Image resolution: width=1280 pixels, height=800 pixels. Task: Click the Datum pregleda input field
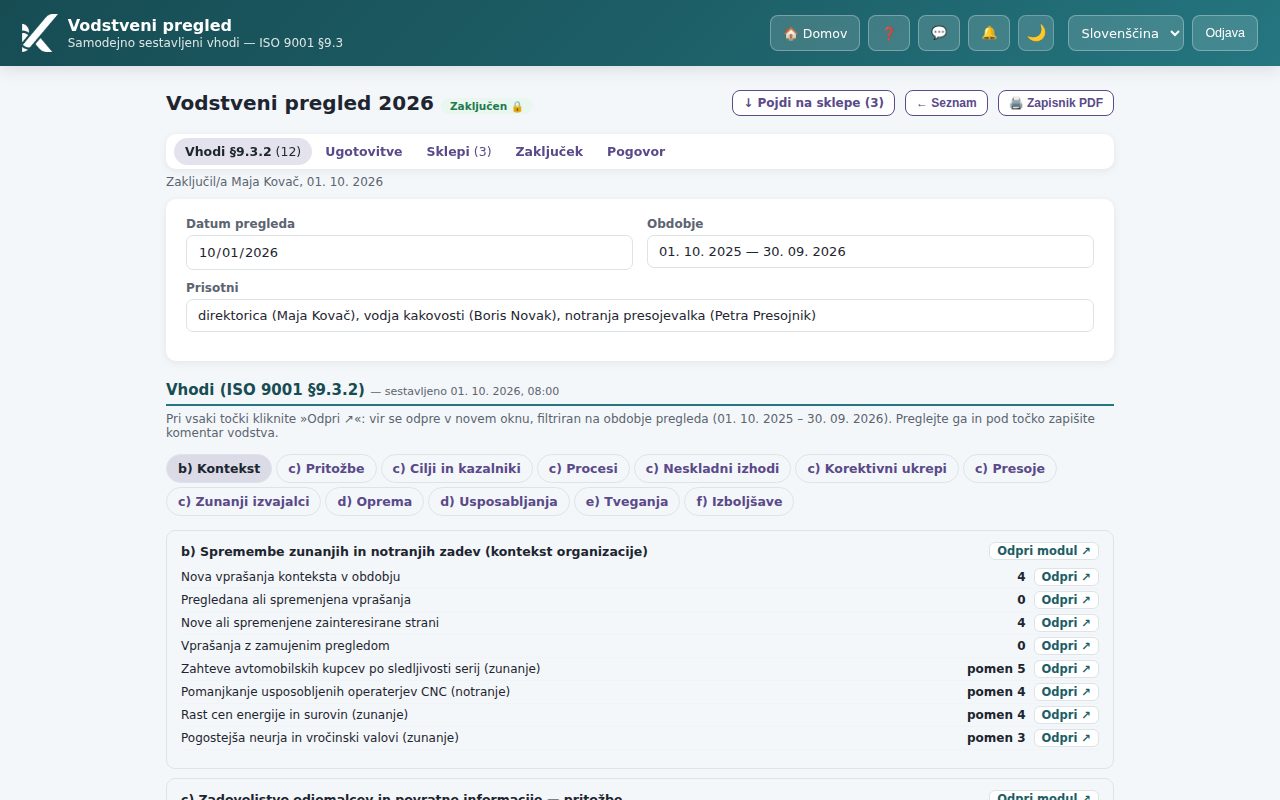coord(409,252)
